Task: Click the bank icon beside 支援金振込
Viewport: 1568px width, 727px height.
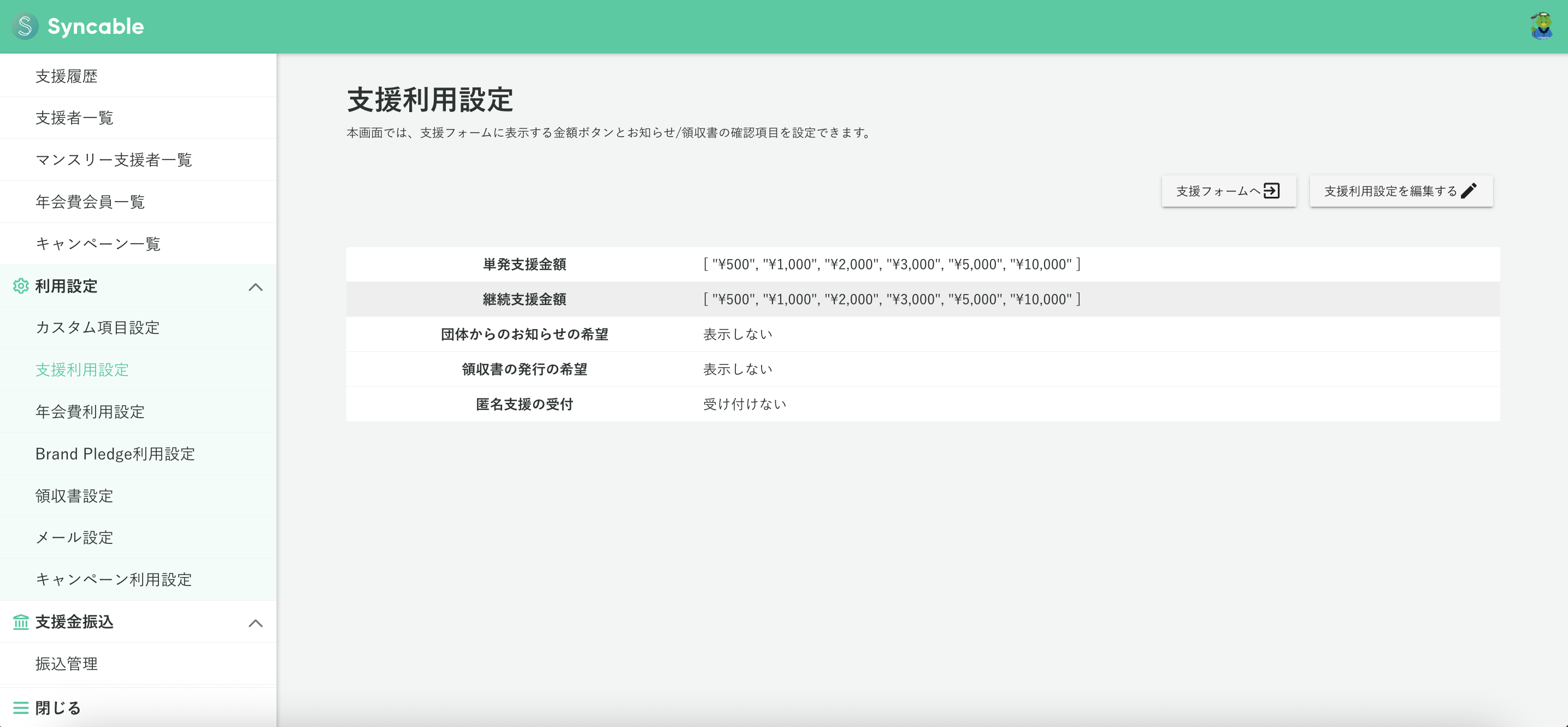Action: pos(21,622)
